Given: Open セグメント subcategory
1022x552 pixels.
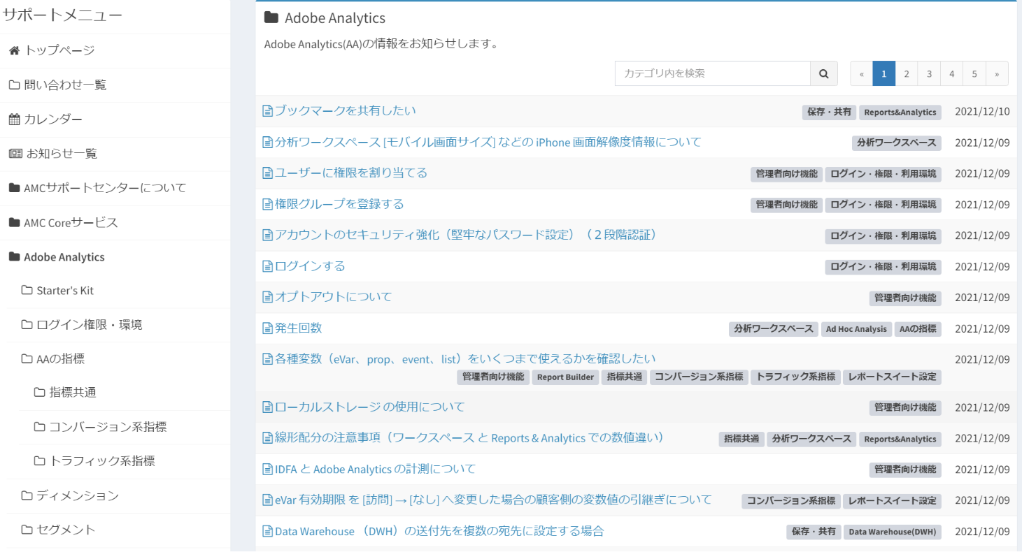Looking at the screenshot, I should (66, 530).
